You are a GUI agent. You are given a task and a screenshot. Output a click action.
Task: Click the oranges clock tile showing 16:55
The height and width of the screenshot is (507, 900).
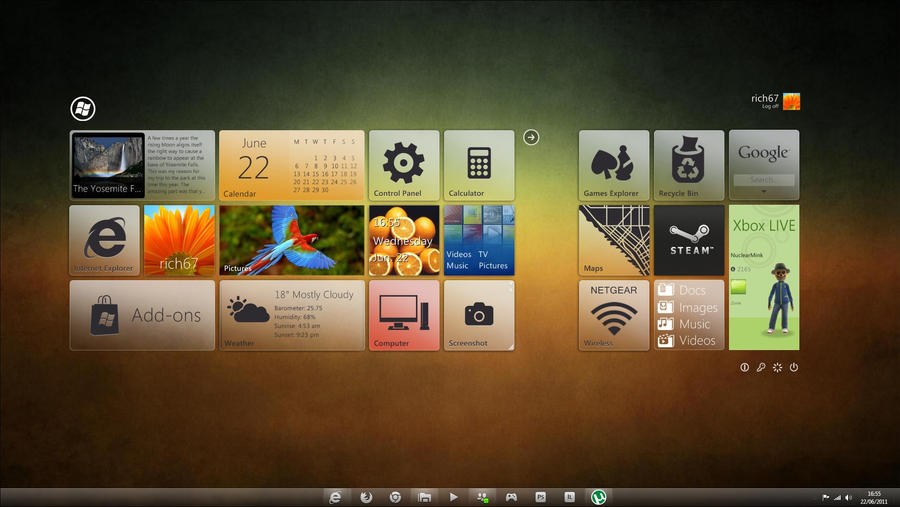pyautogui.click(x=404, y=241)
